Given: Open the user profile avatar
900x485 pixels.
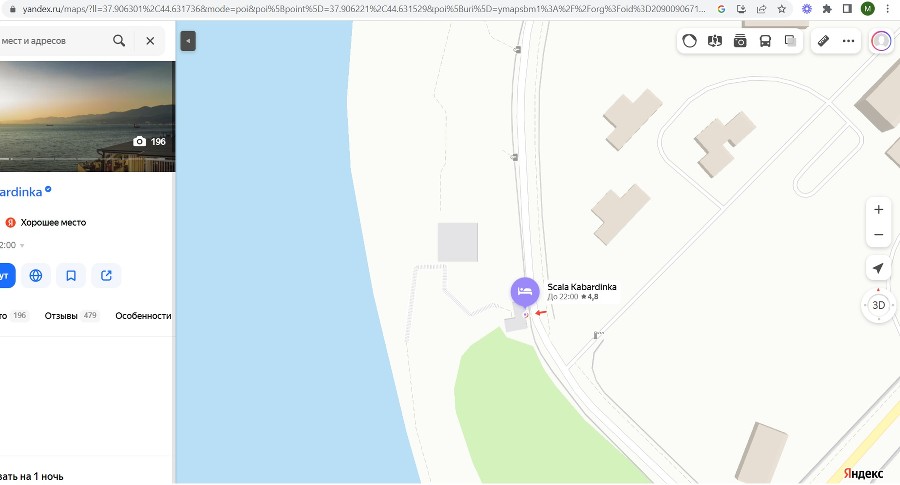Looking at the screenshot, I should coord(881,41).
